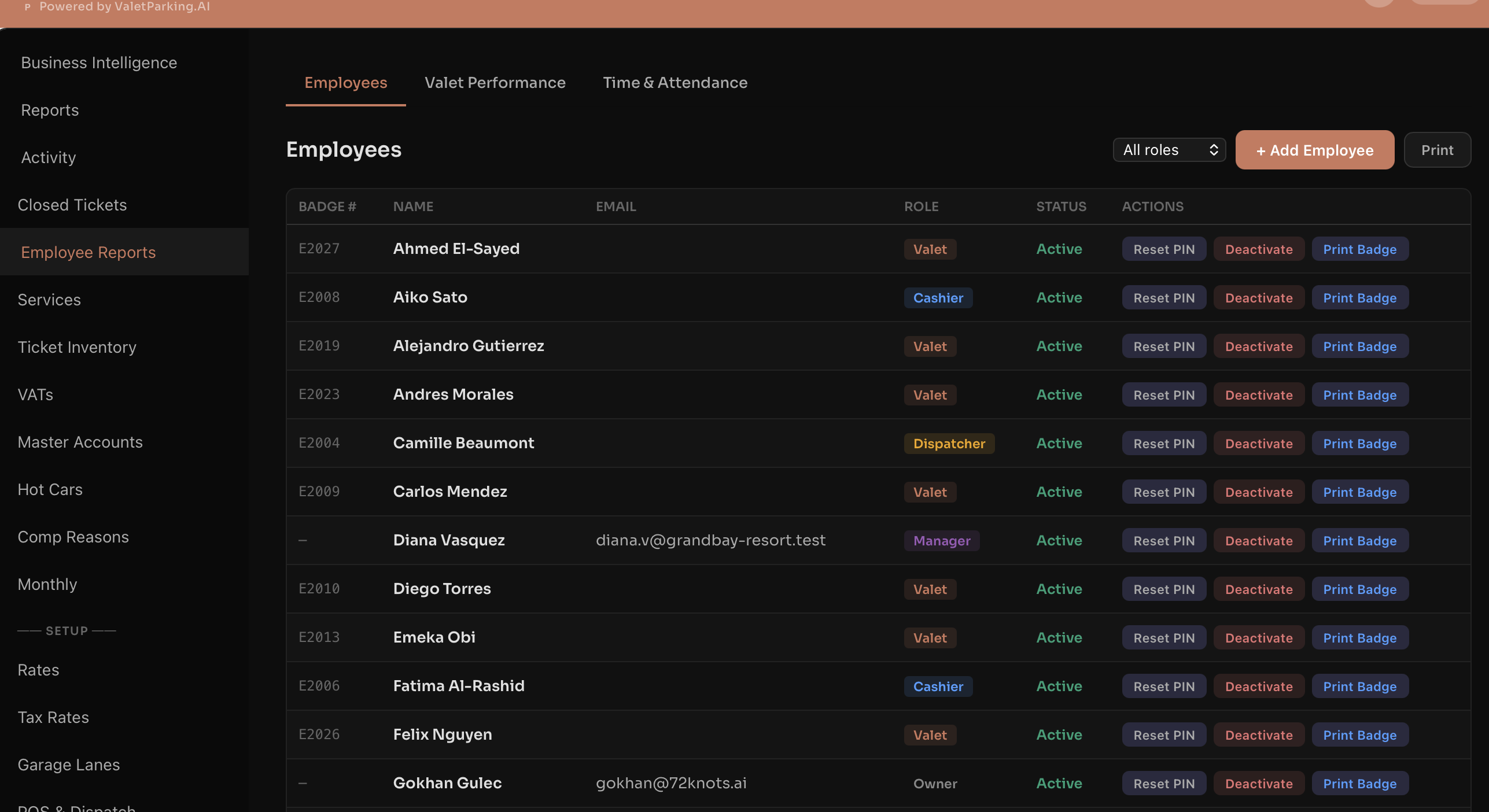Print Badge for Camille Beaumont

pyautogui.click(x=1360, y=443)
